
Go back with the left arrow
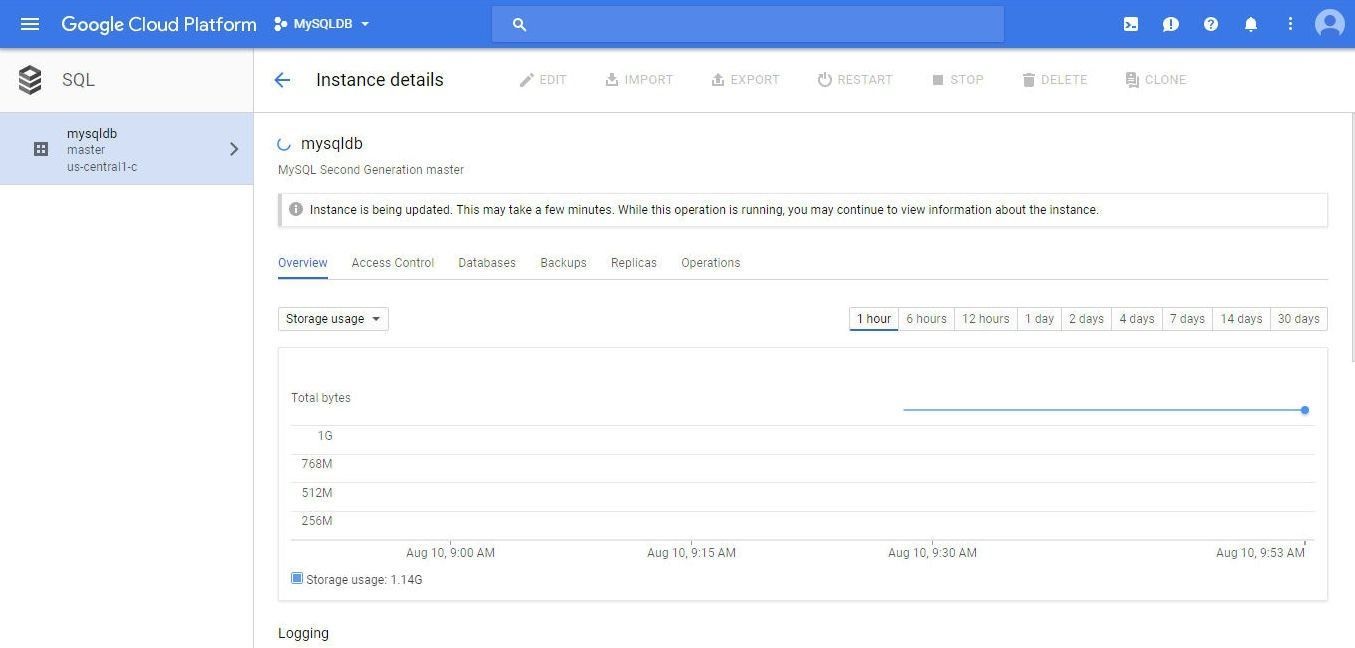[x=282, y=80]
